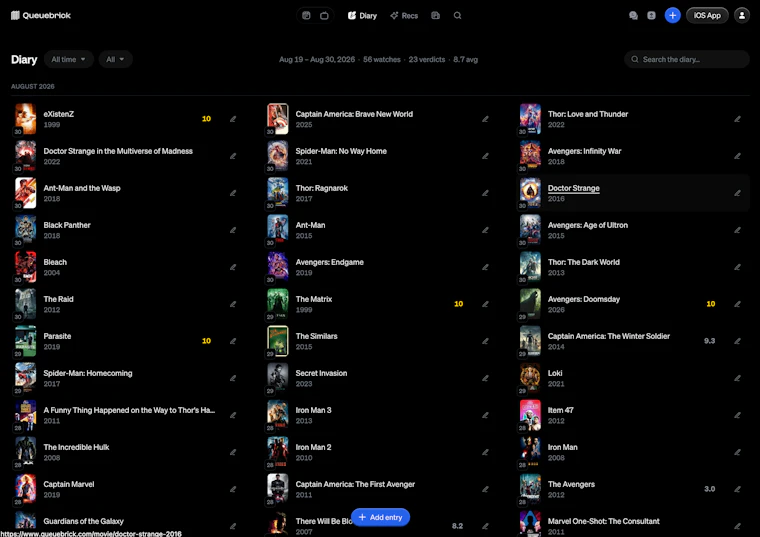Screen dimensions: 760x537
Task: Open the lists icon next to Recs
Action: tap(436, 16)
